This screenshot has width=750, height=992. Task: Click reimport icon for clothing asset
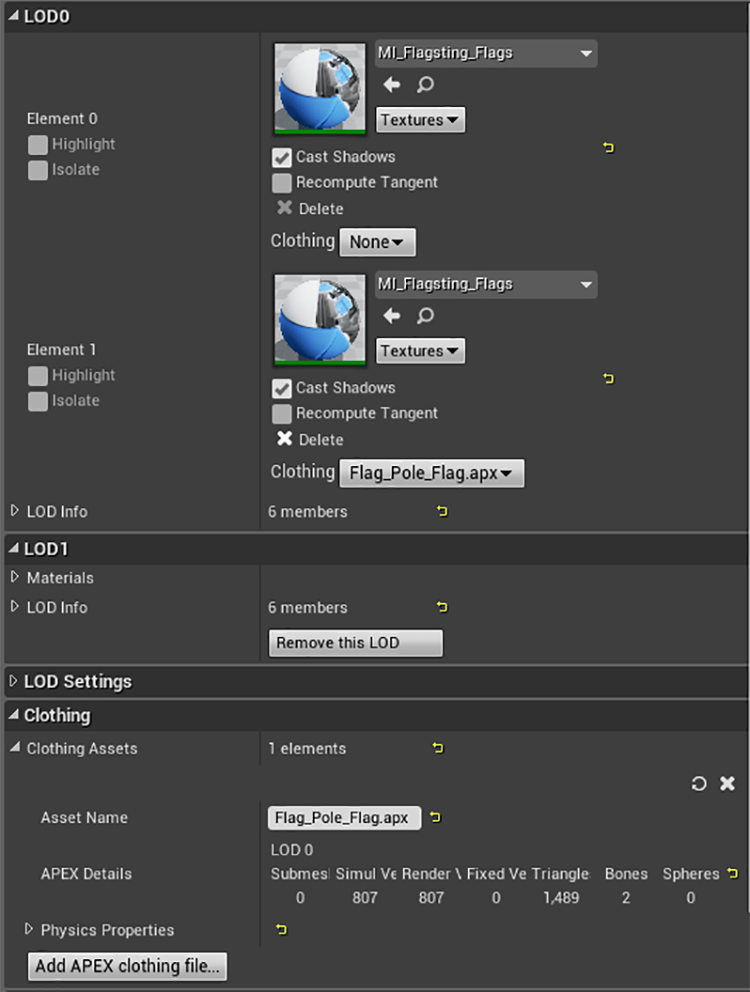699,784
